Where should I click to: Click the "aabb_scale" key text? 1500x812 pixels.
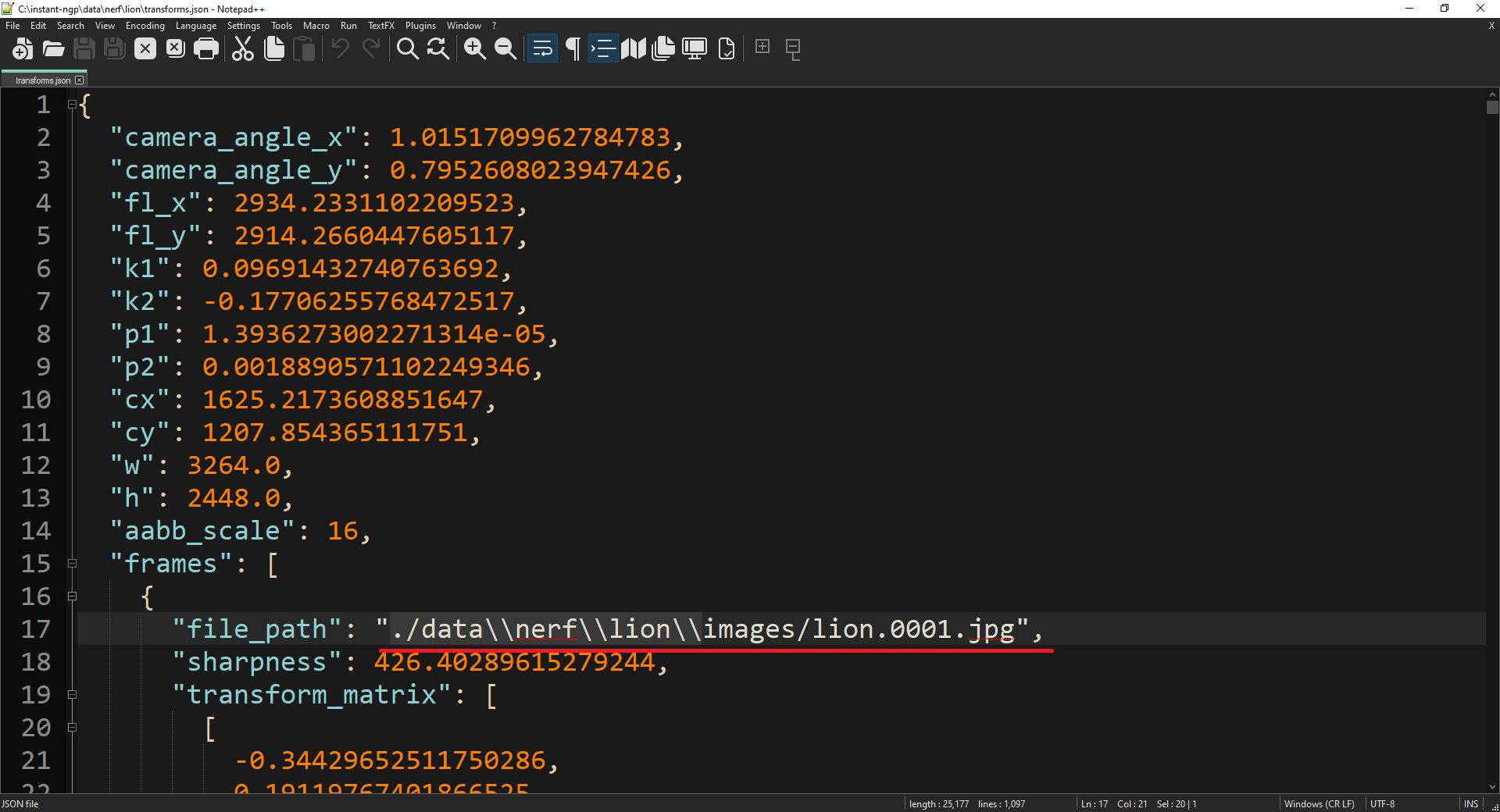click(202, 531)
